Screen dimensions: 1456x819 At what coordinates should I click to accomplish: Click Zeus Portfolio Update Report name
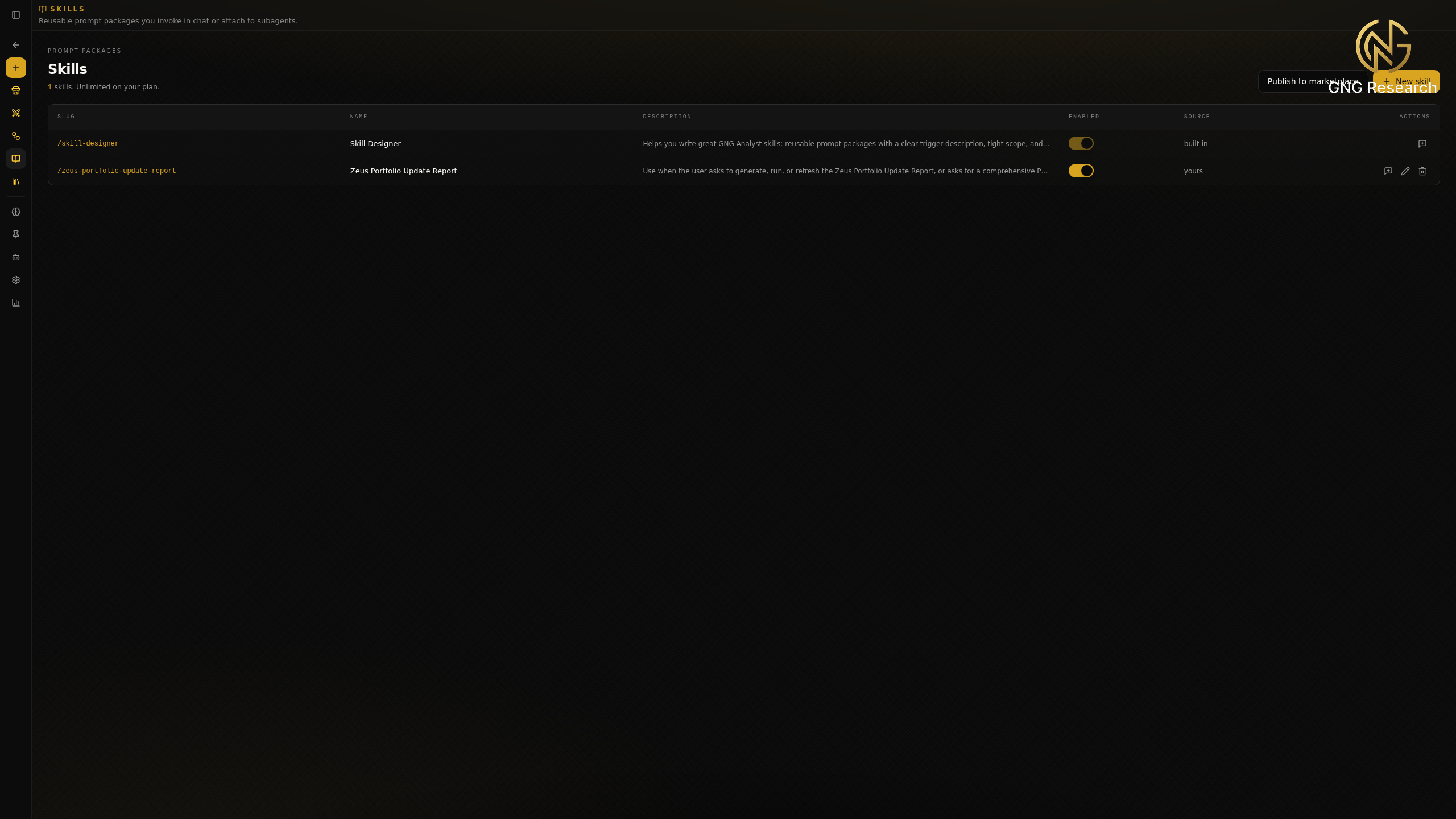(x=403, y=171)
